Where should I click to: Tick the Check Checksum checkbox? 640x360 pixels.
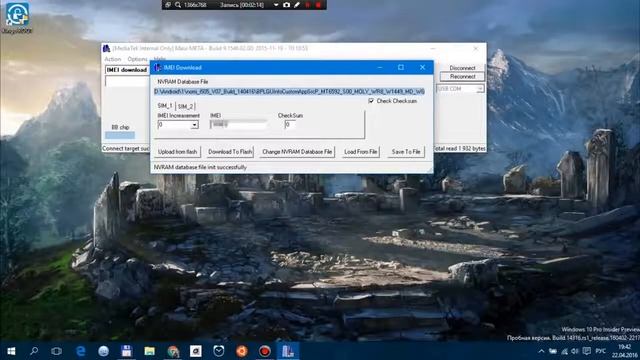pyautogui.click(x=371, y=101)
